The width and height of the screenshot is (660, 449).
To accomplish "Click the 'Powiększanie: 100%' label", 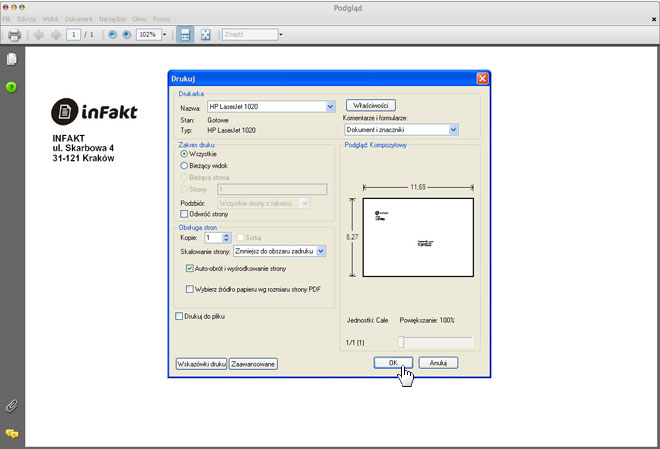I will point(427,320).
